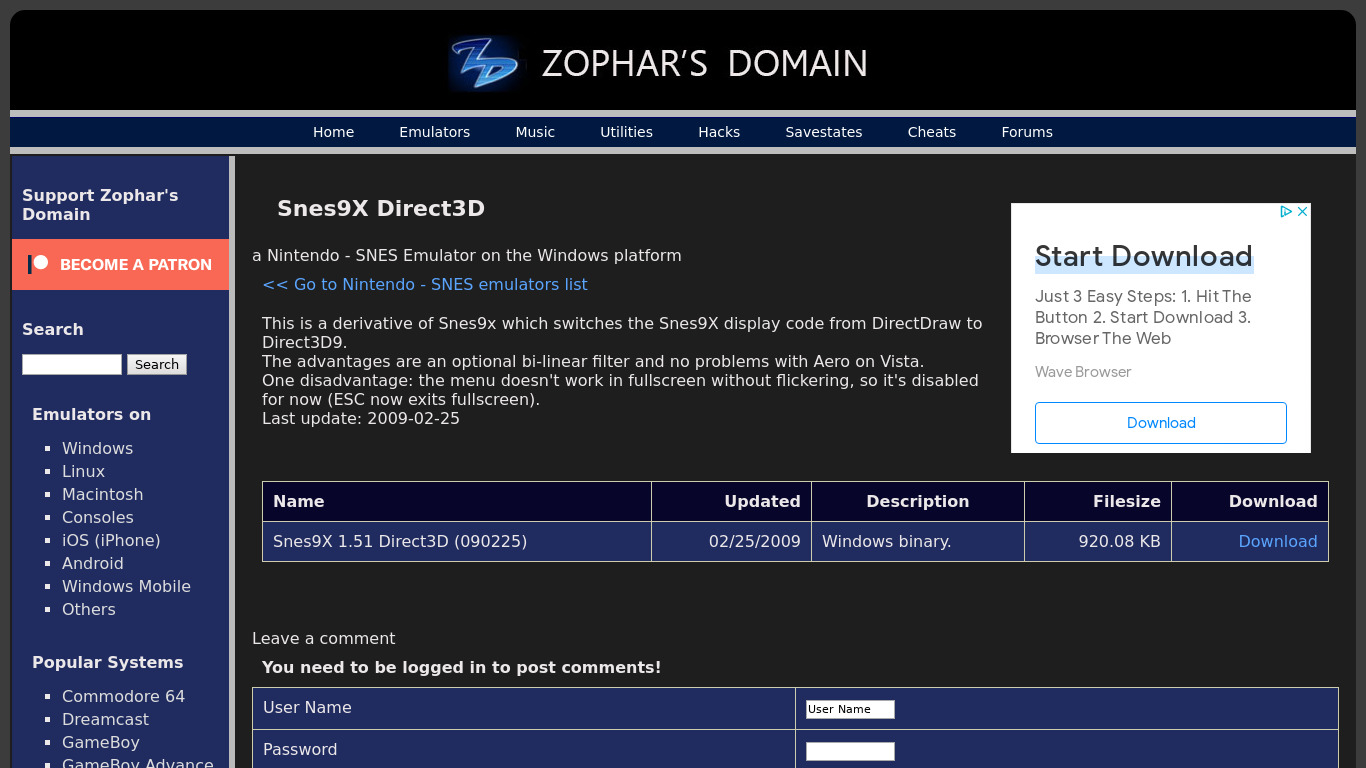
Task: Click the Emulators on sidebar heading
Action: pyautogui.click(x=91, y=414)
